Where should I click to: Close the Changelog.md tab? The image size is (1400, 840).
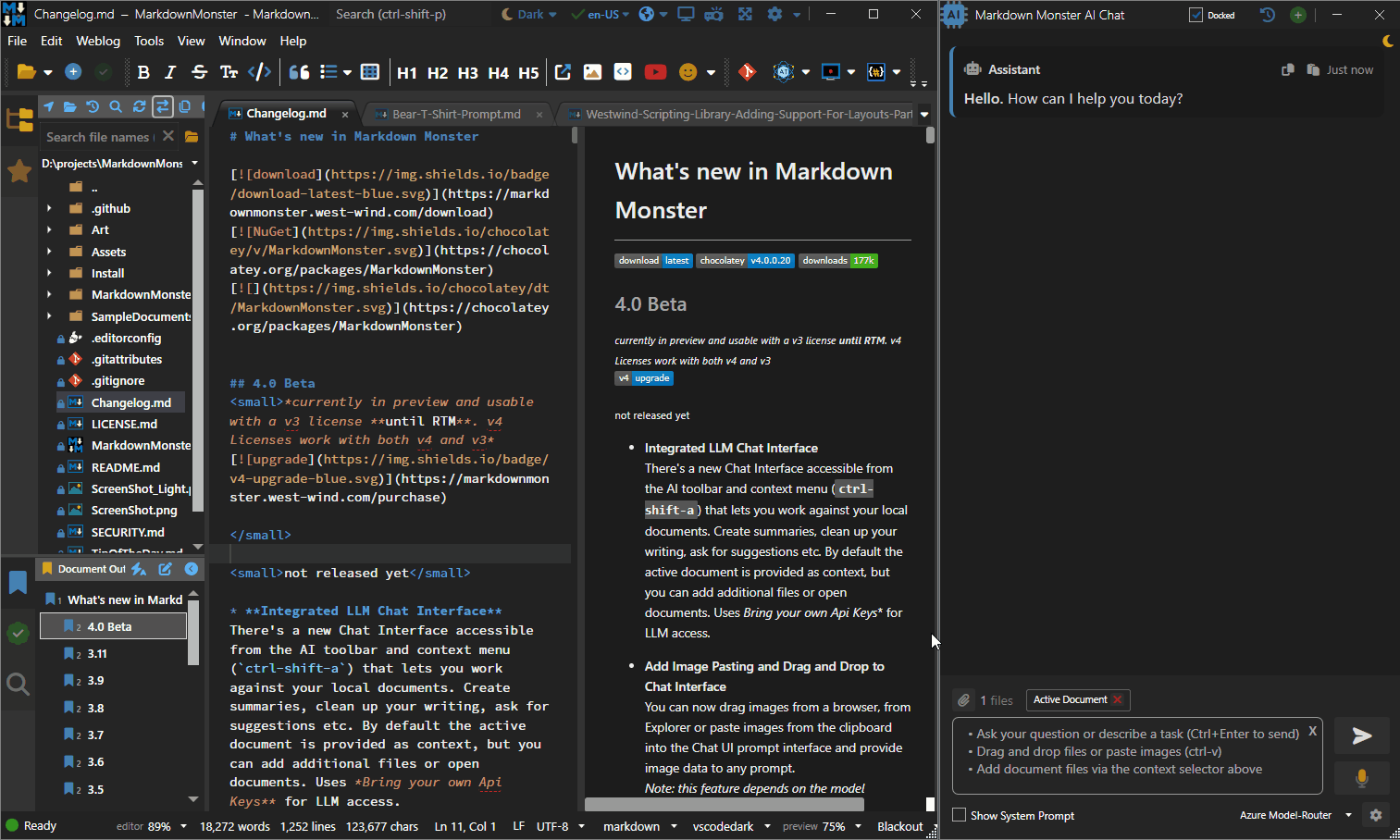click(x=345, y=114)
